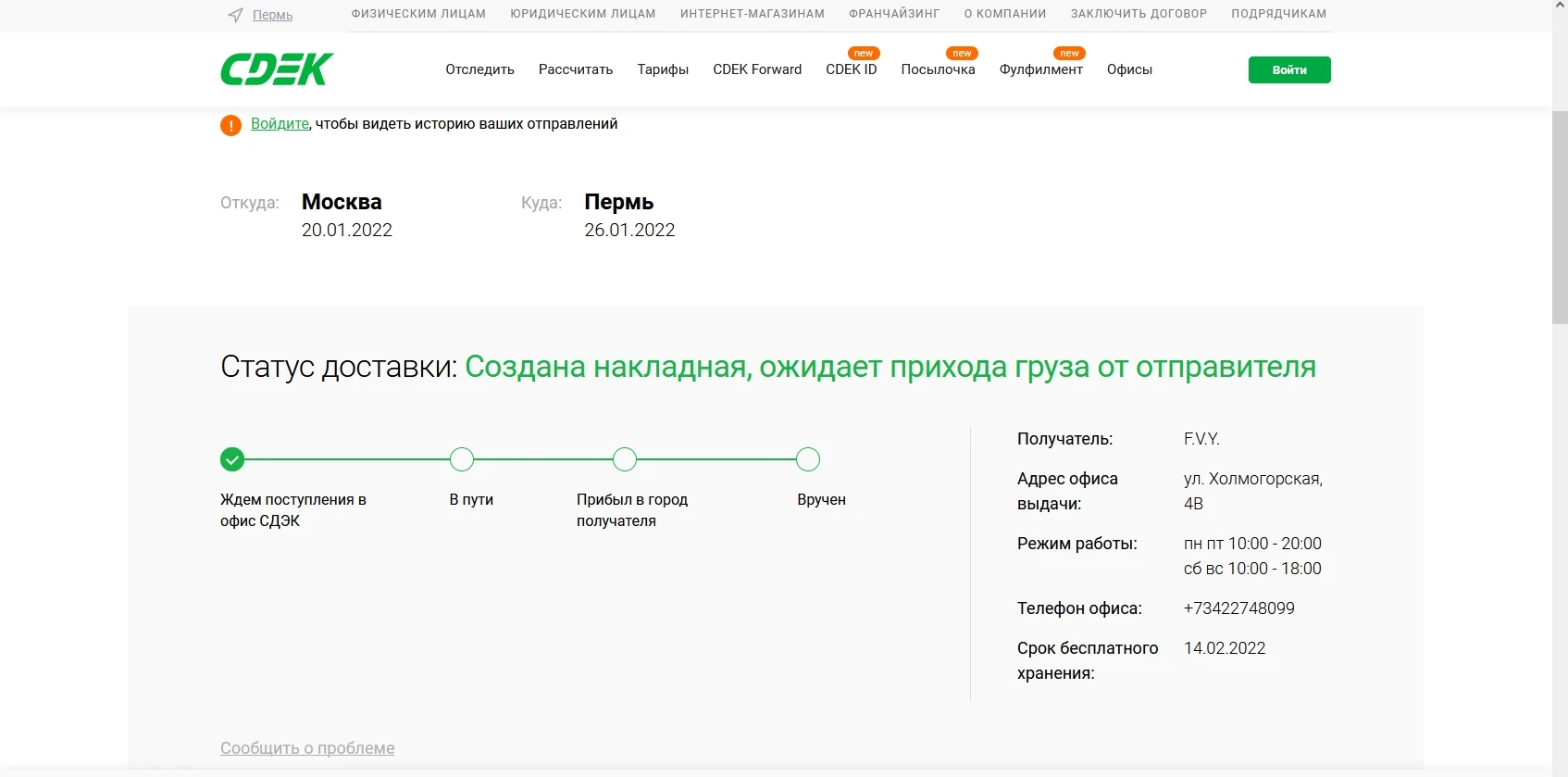Click the arrival date 26.01.2022
The width and height of the screenshot is (1568, 777).
629,230
